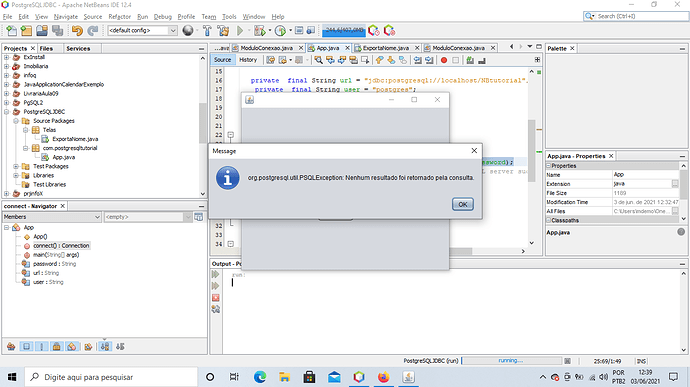Image resolution: width=690 pixels, height=387 pixels.
Task: Open NetBeans from the Windows taskbar
Action: click(x=359, y=377)
